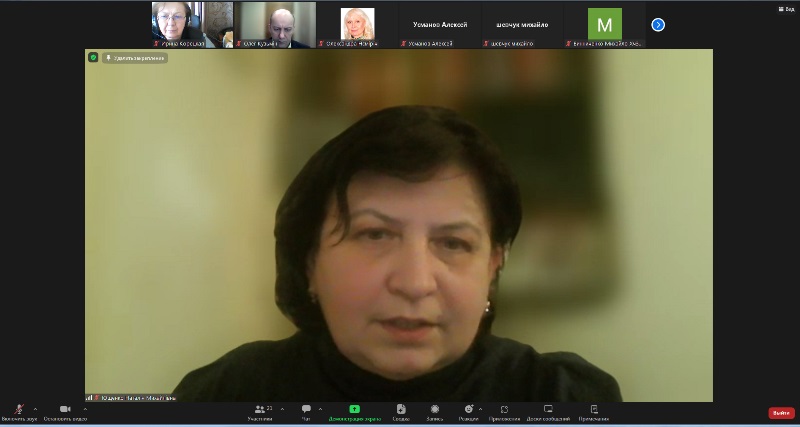Open the Чат chat panel
This screenshot has height=427, width=800.
(306, 412)
